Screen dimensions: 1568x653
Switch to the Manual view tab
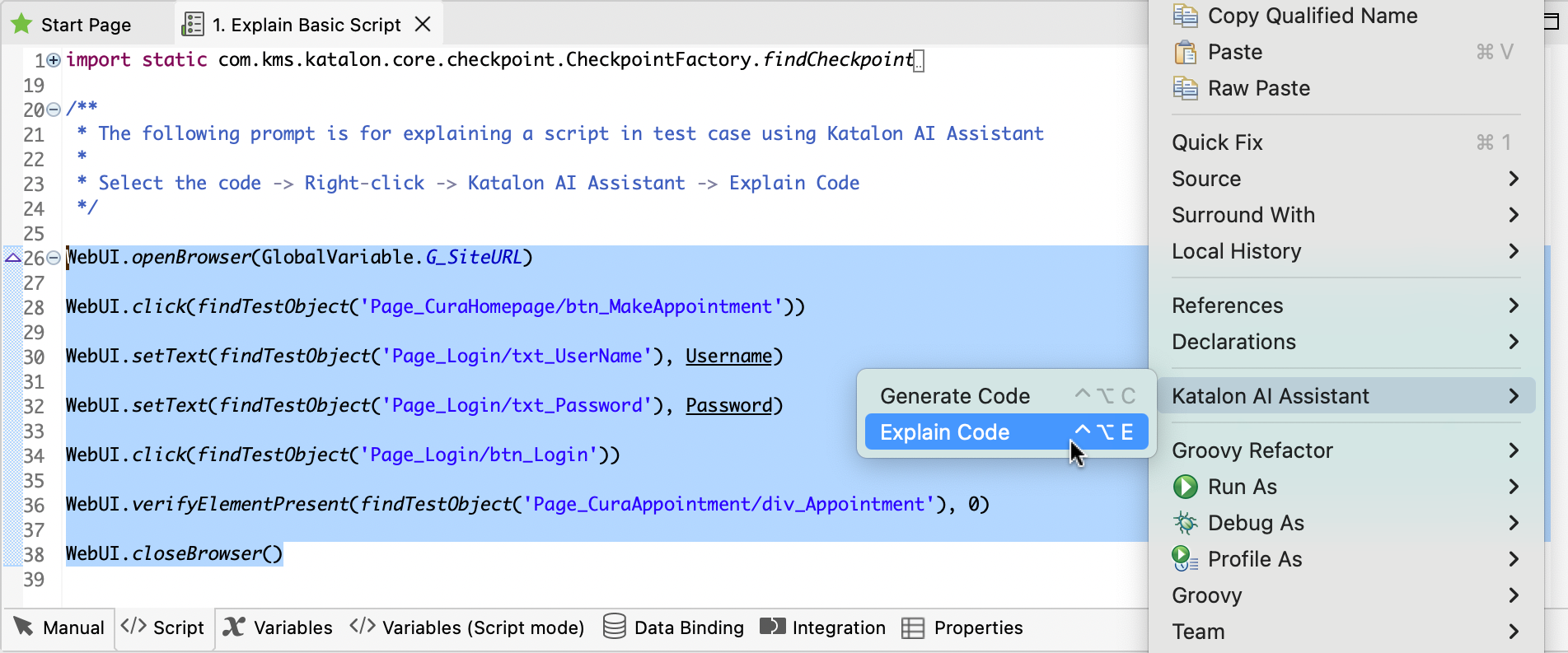59,627
